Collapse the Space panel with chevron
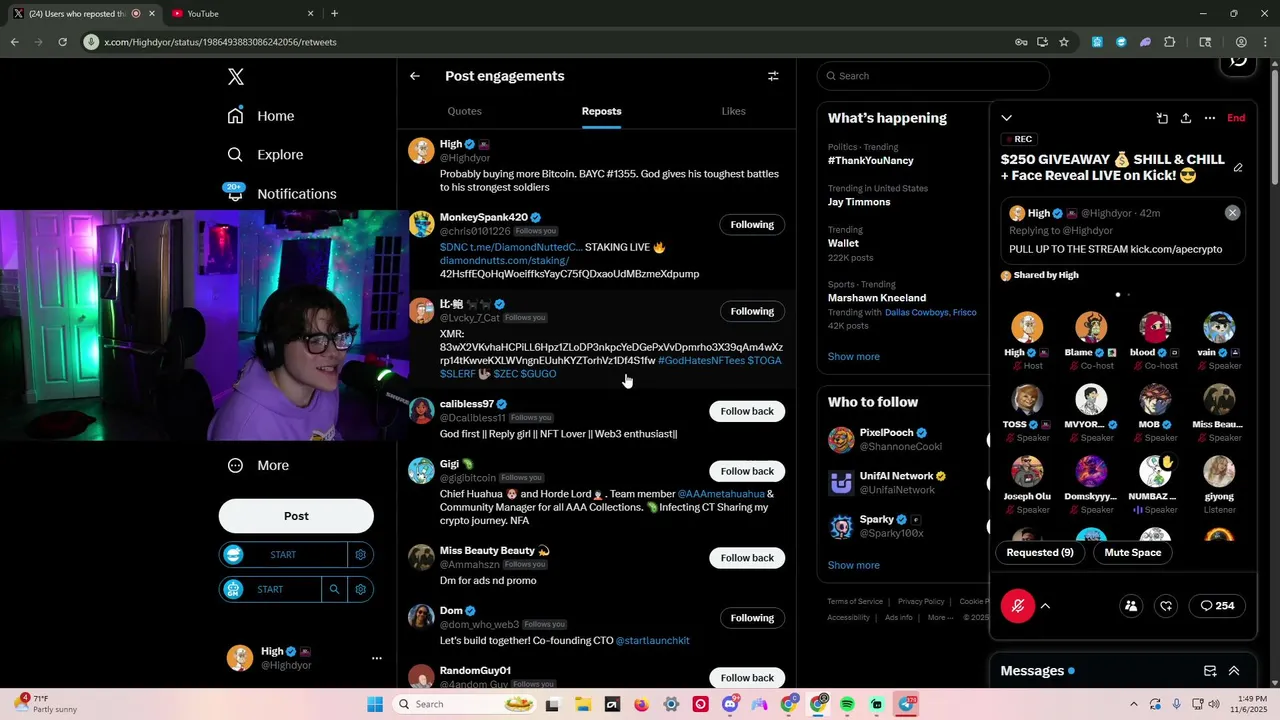 click(x=1007, y=118)
